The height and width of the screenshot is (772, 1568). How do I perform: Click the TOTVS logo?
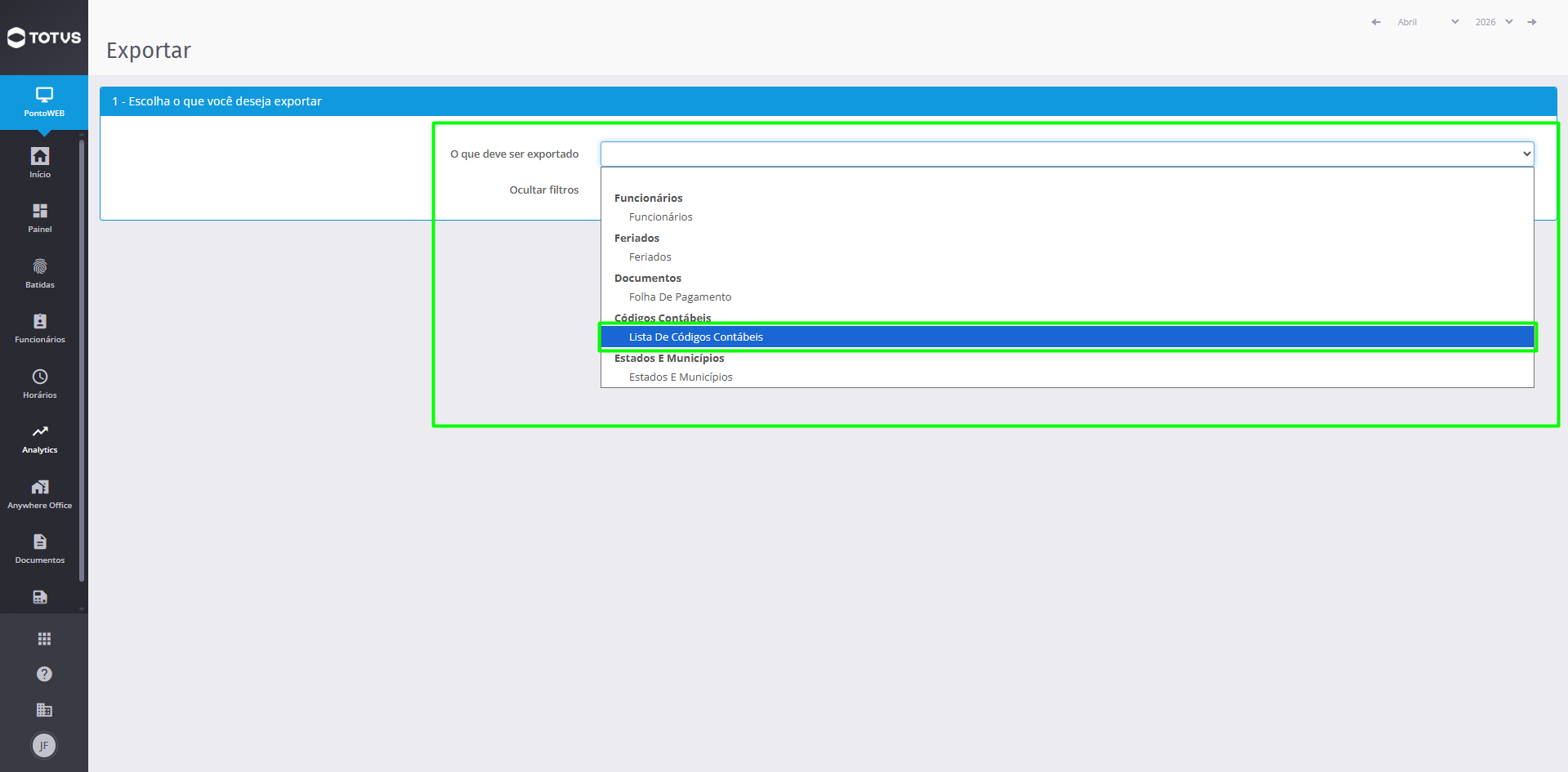(x=44, y=38)
